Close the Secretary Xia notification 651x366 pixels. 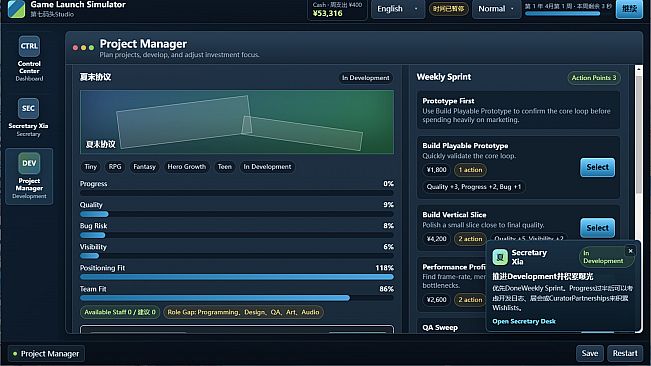(630, 251)
